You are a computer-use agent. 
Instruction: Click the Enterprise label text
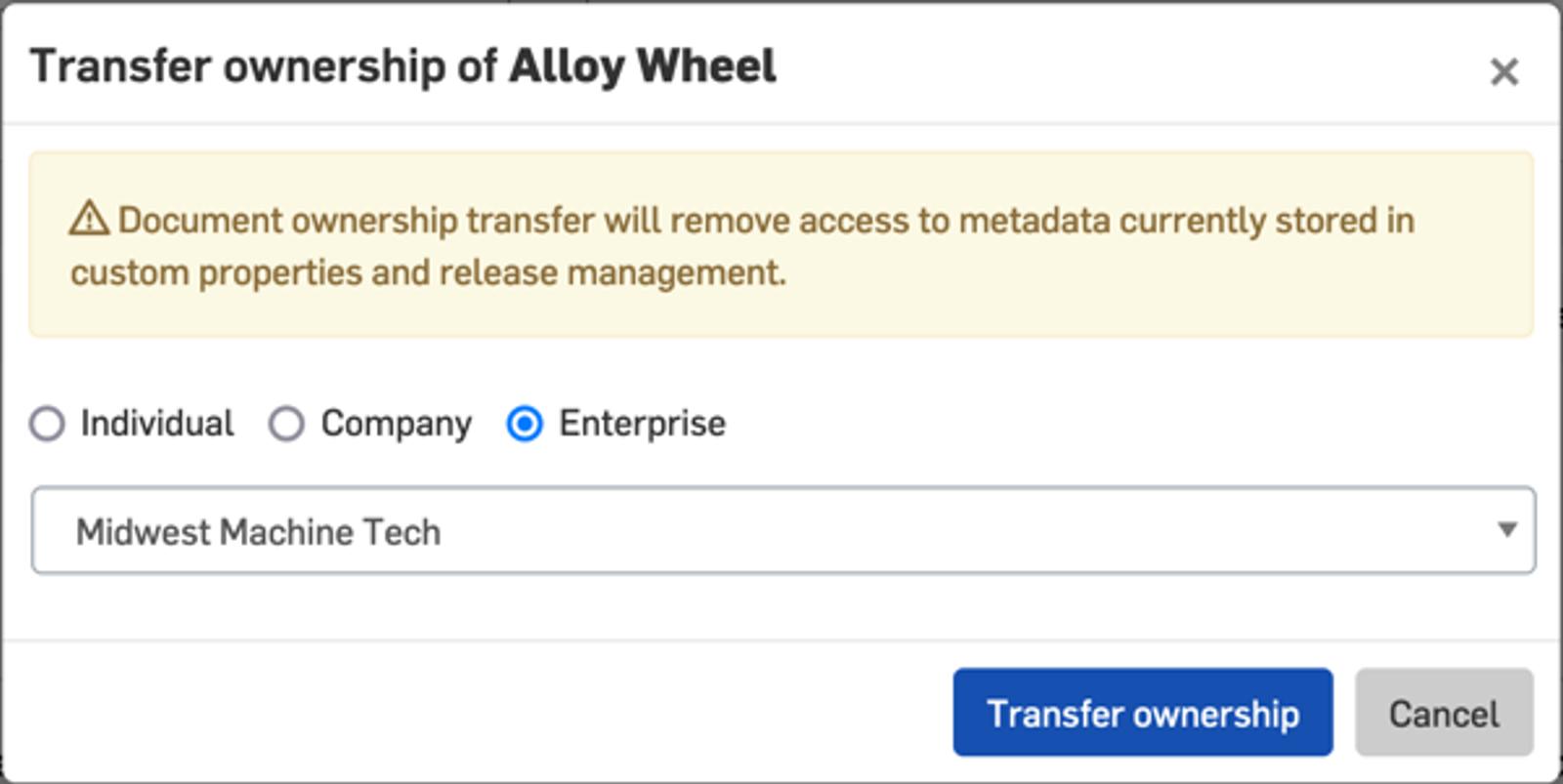click(x=642, y=424)
